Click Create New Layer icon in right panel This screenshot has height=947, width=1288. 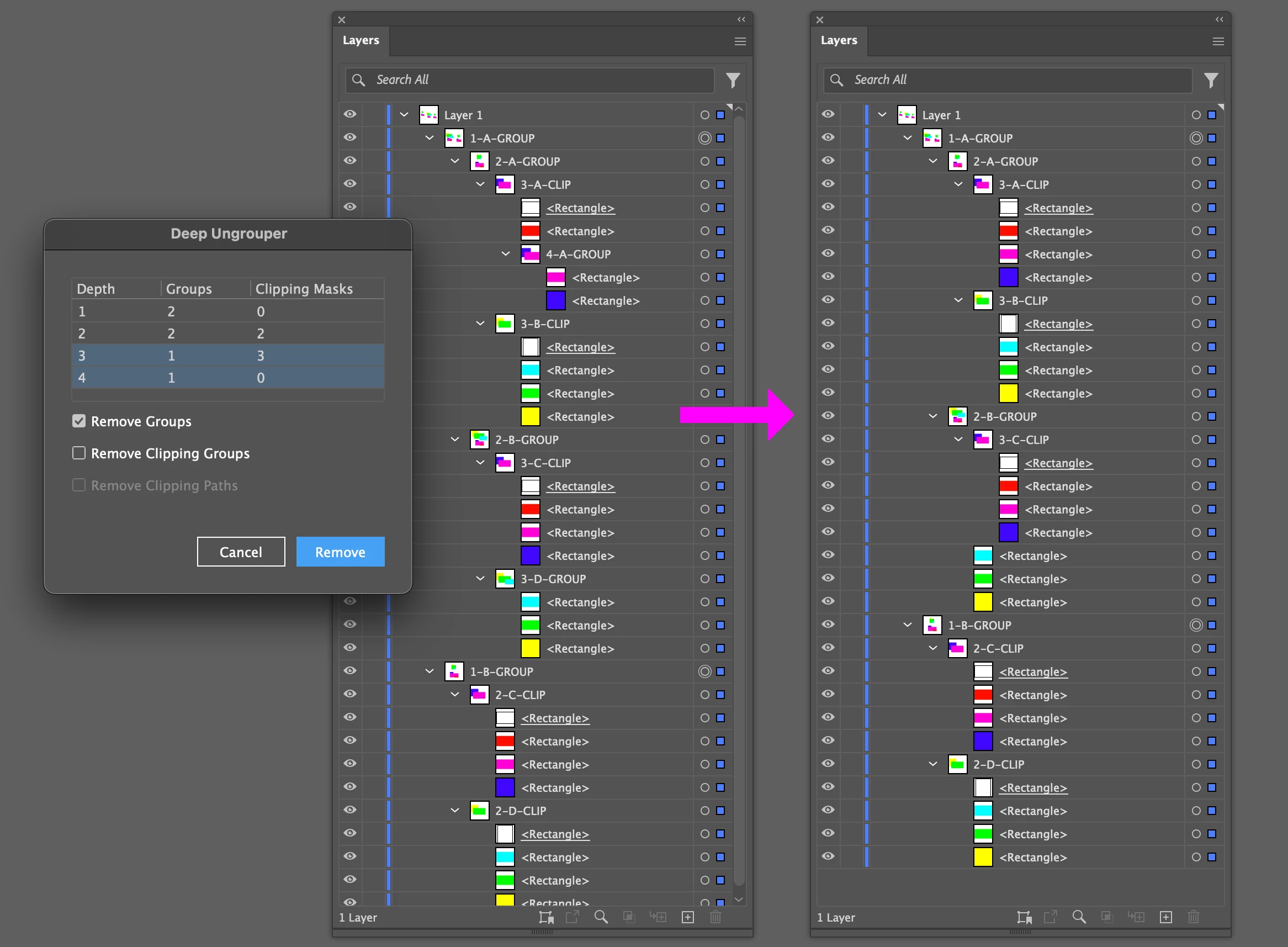coord(1165,917)
